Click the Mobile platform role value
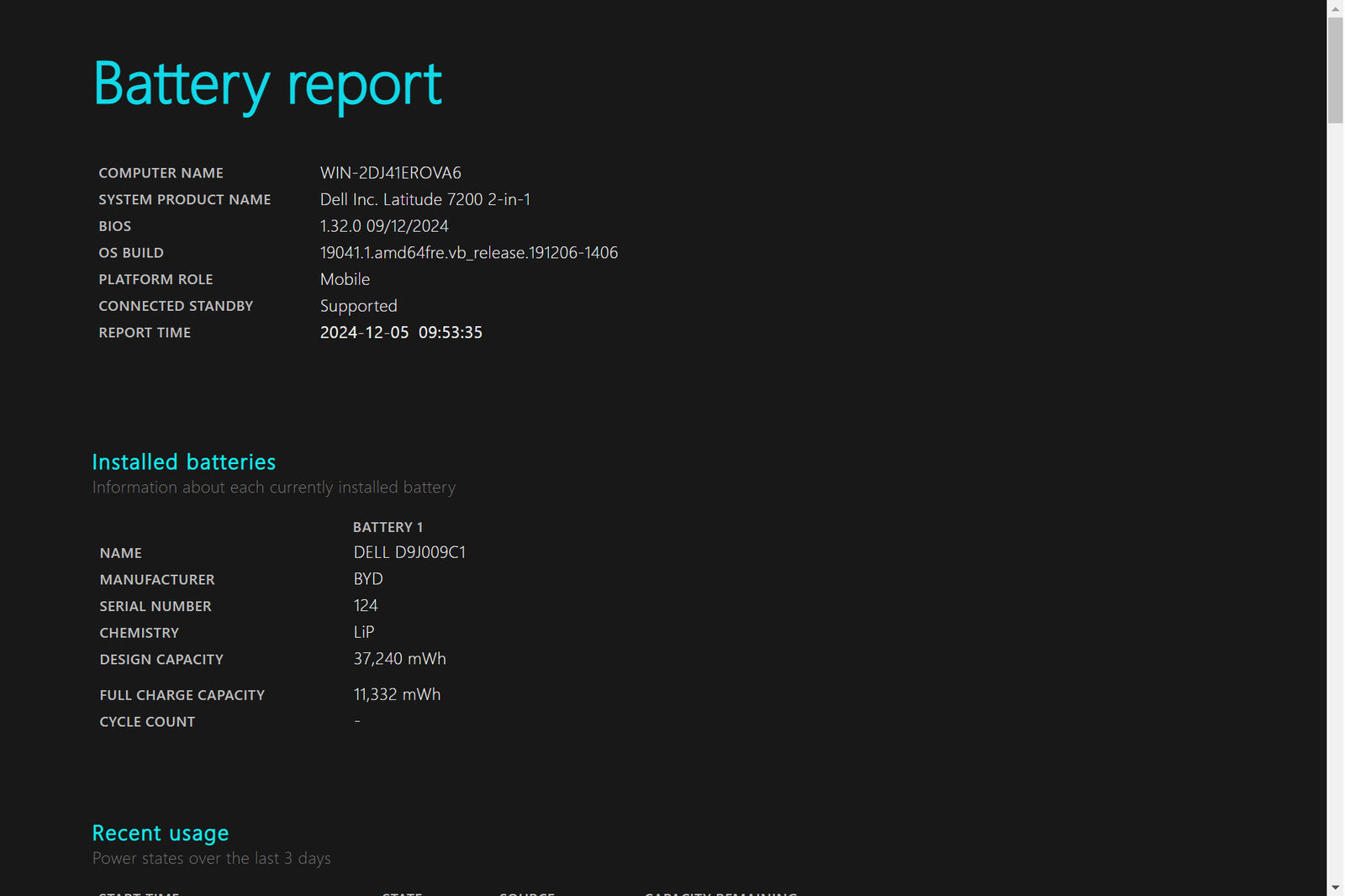 pyautogui.click(x=345, y=280)
